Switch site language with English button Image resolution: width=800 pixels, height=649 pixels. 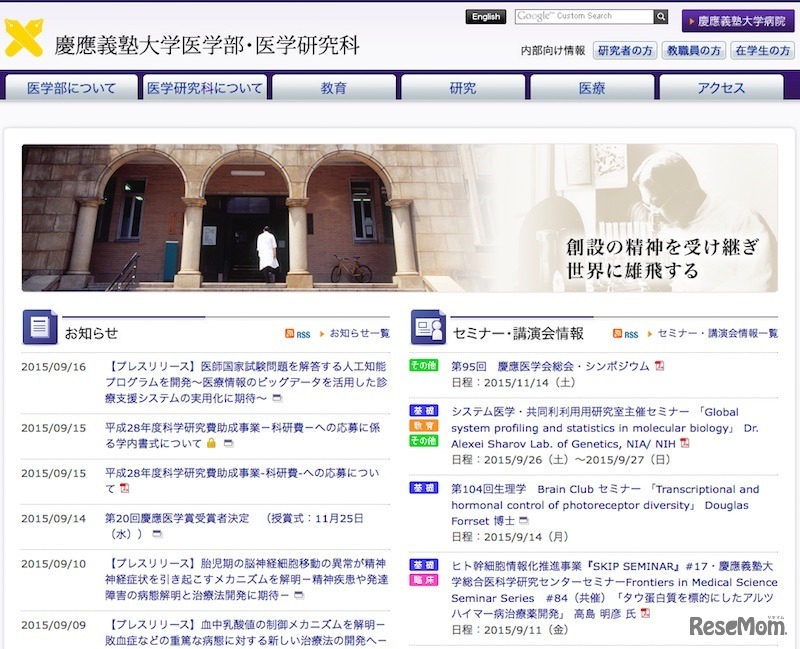[486, 17]
